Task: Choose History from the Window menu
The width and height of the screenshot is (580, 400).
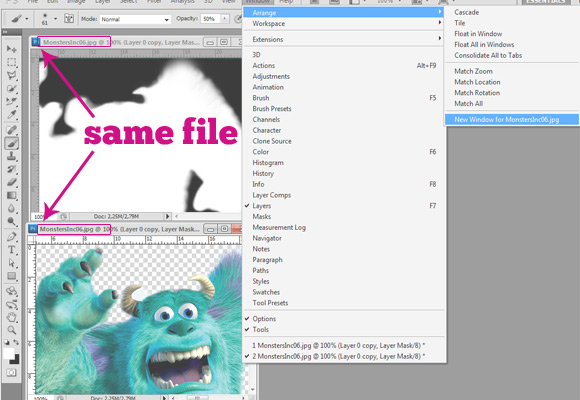Action: coord(343,173)
